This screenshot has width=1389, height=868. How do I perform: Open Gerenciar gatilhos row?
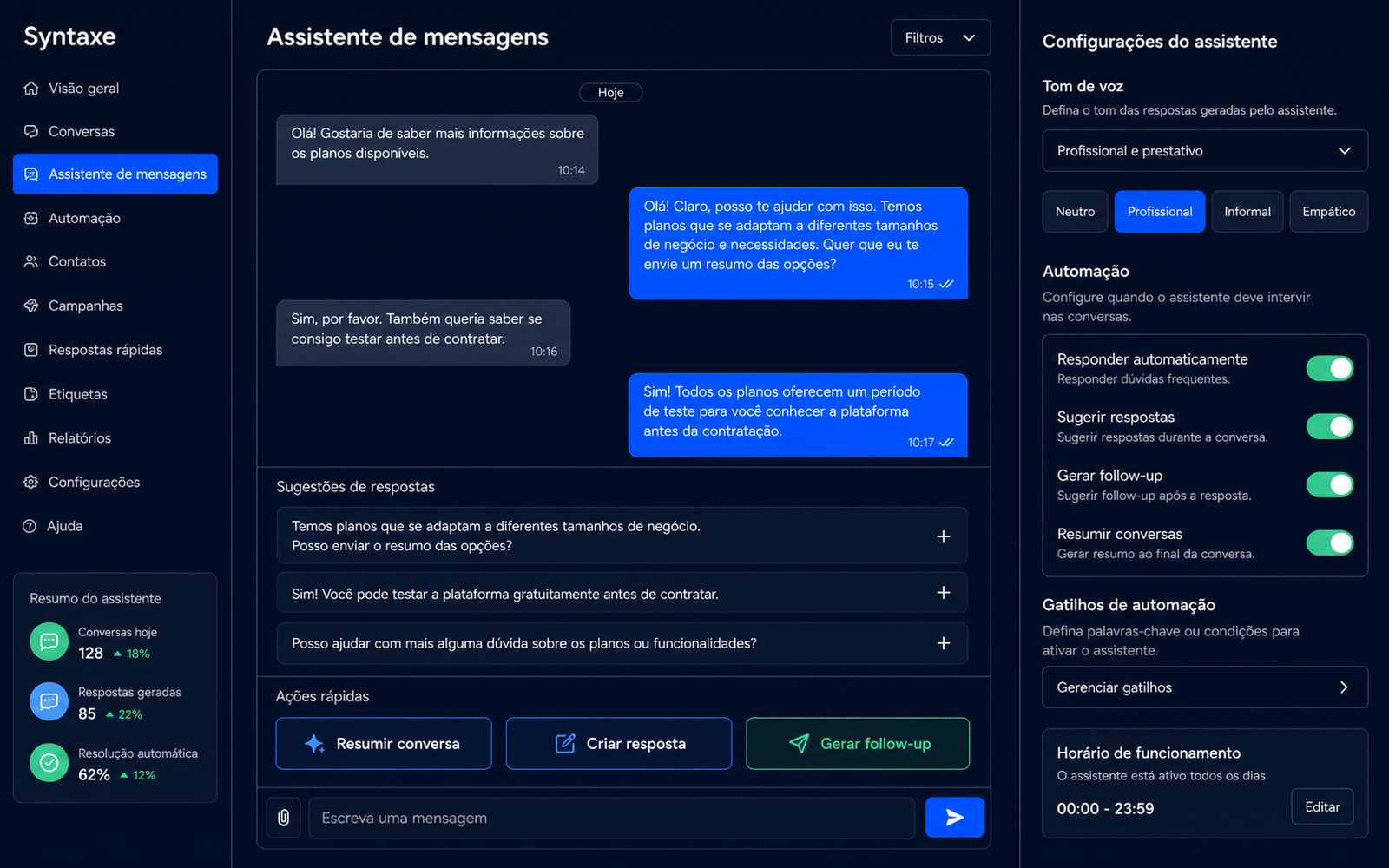point(1205,687)
